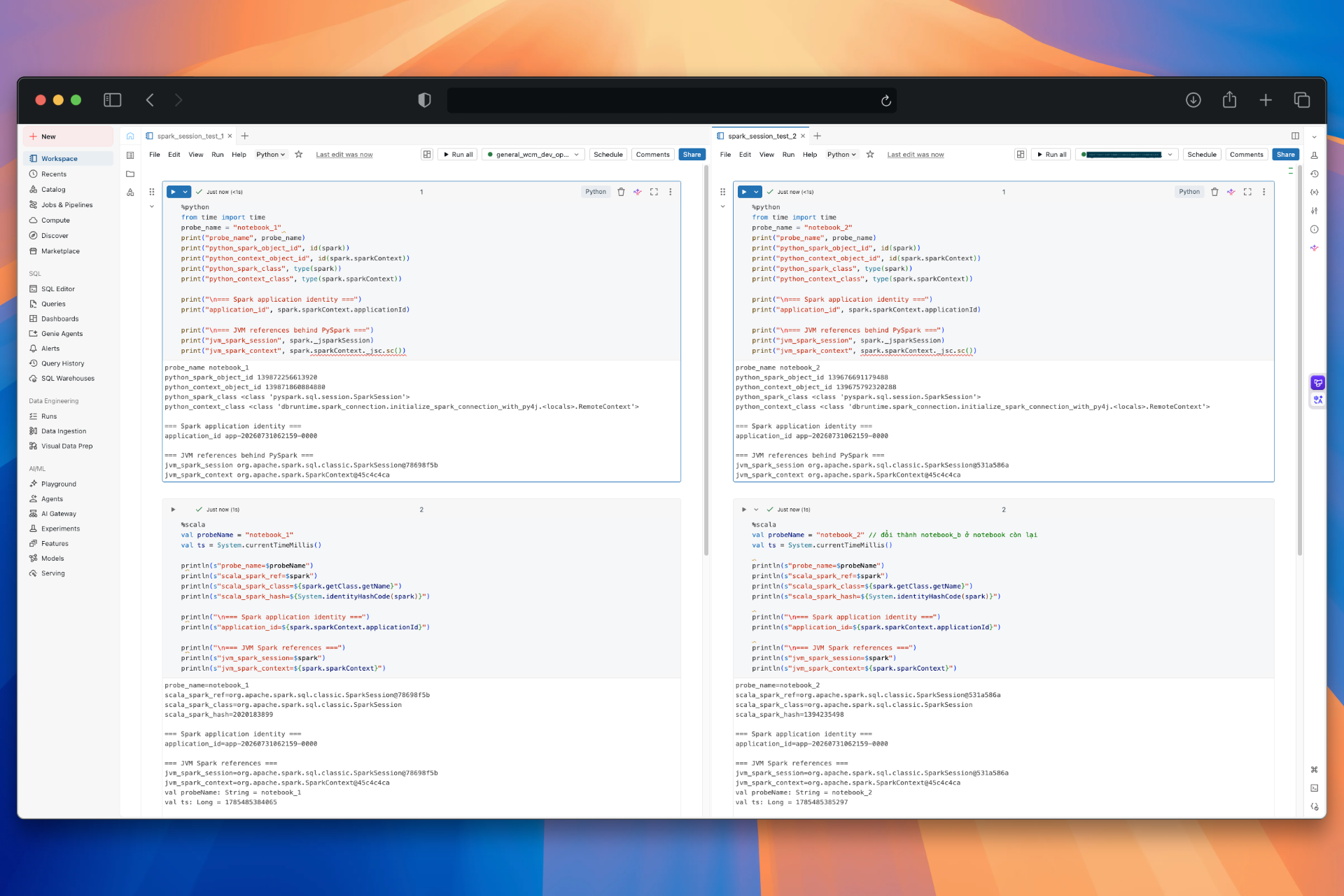The image size is (1344, 896).
Task: Open run options arrow of cell 1 in spark_session_test_2
Action: click(x=756, y=192)
